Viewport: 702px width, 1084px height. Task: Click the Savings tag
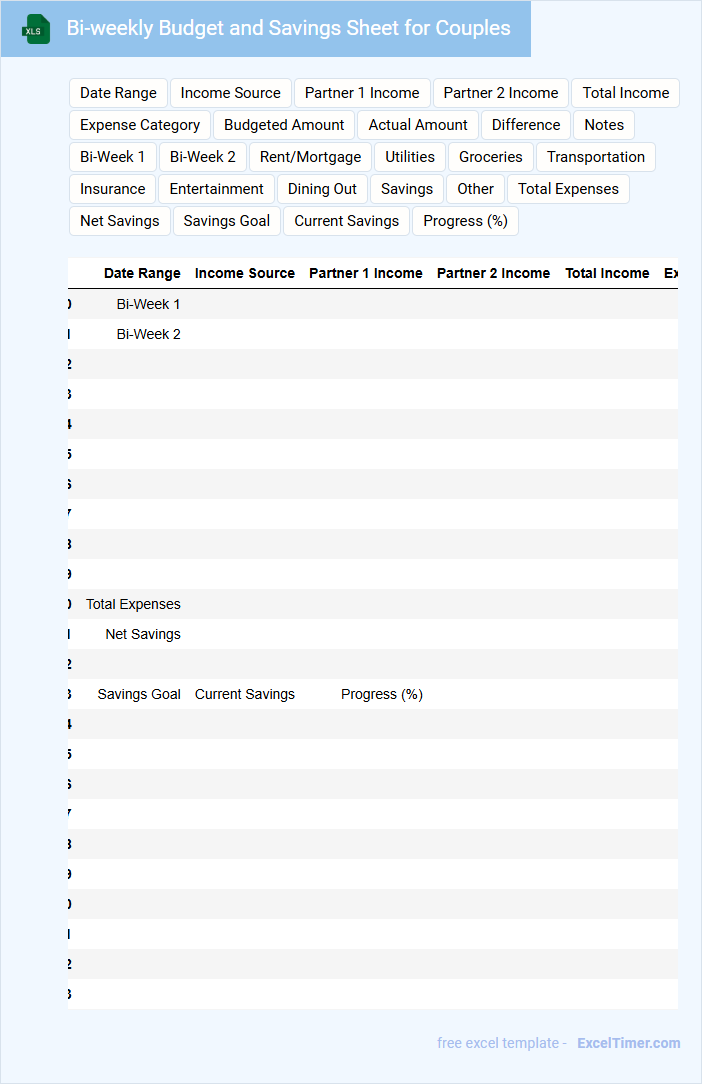(407, 189)
